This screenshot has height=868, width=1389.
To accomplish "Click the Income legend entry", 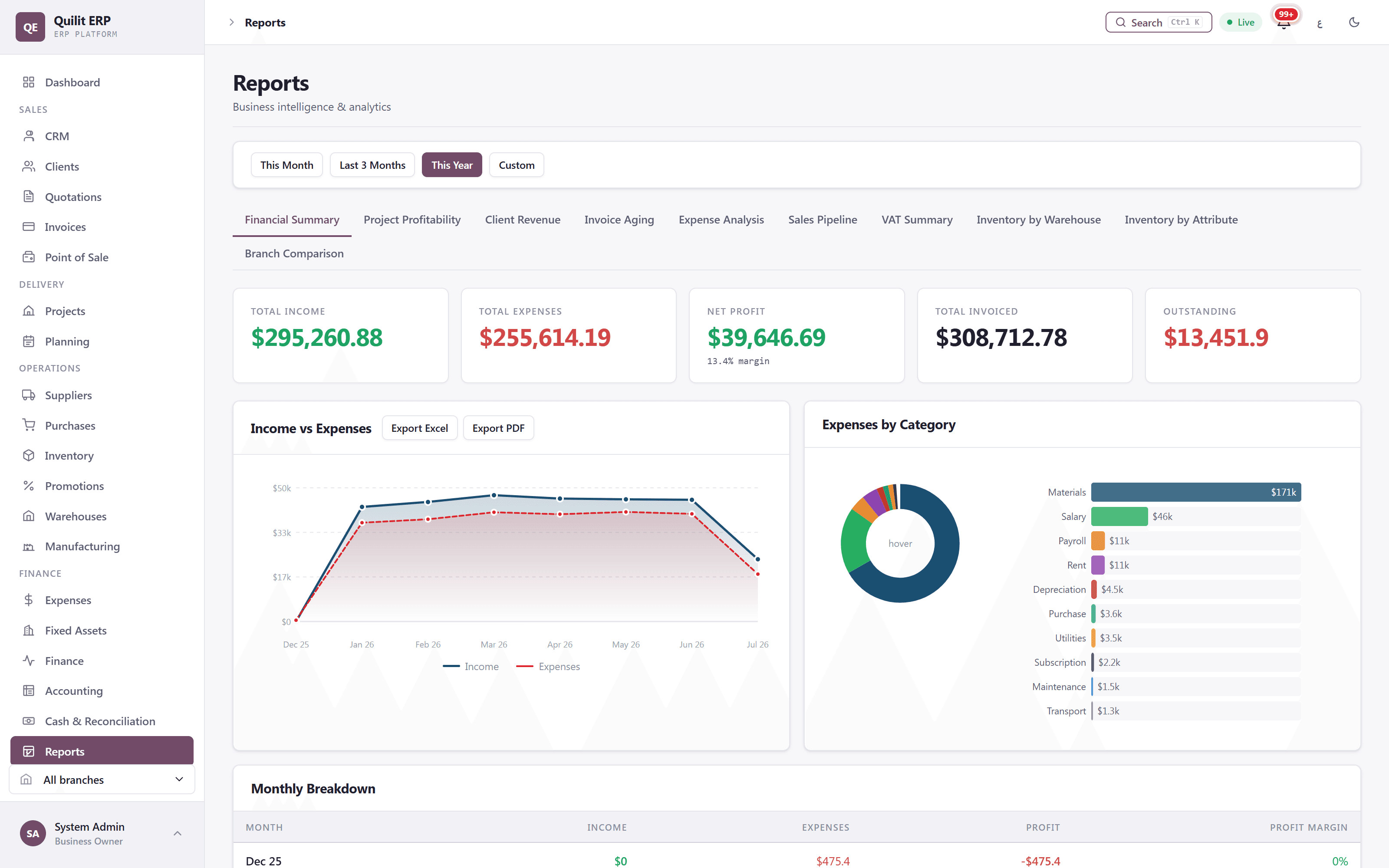I will click(x=471, y=667).
